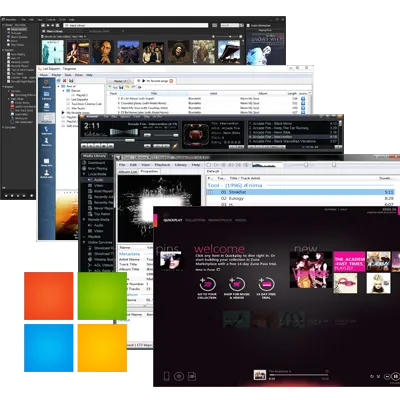Click the save disk icon in Tangerine left toolbar
Viewport: 400px width, 400px height.
click(71, 80)
